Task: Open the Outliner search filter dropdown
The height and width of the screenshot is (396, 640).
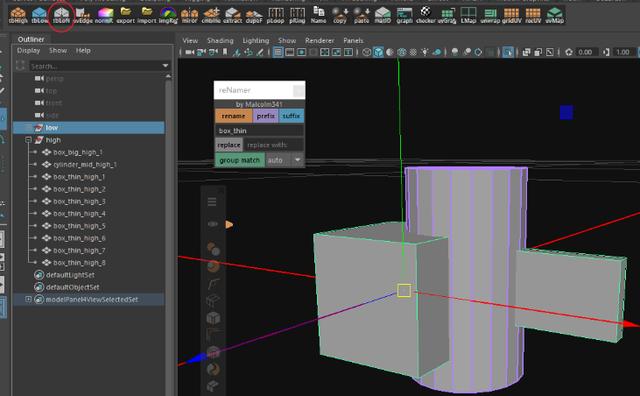Action: [165, 66]
